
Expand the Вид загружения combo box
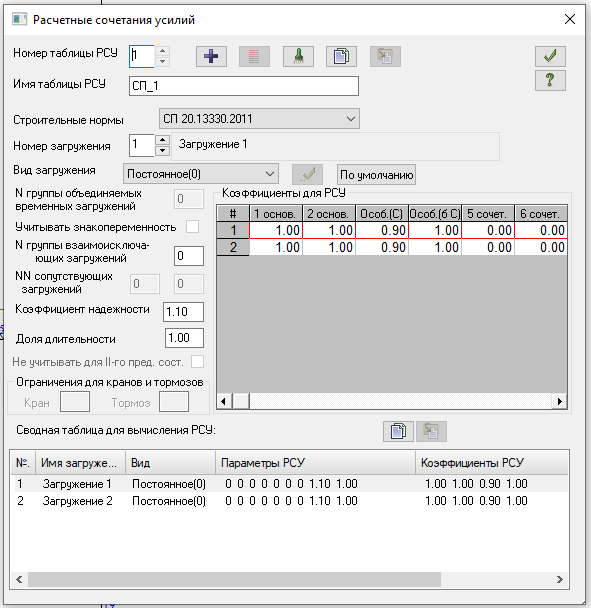point(200,174)
